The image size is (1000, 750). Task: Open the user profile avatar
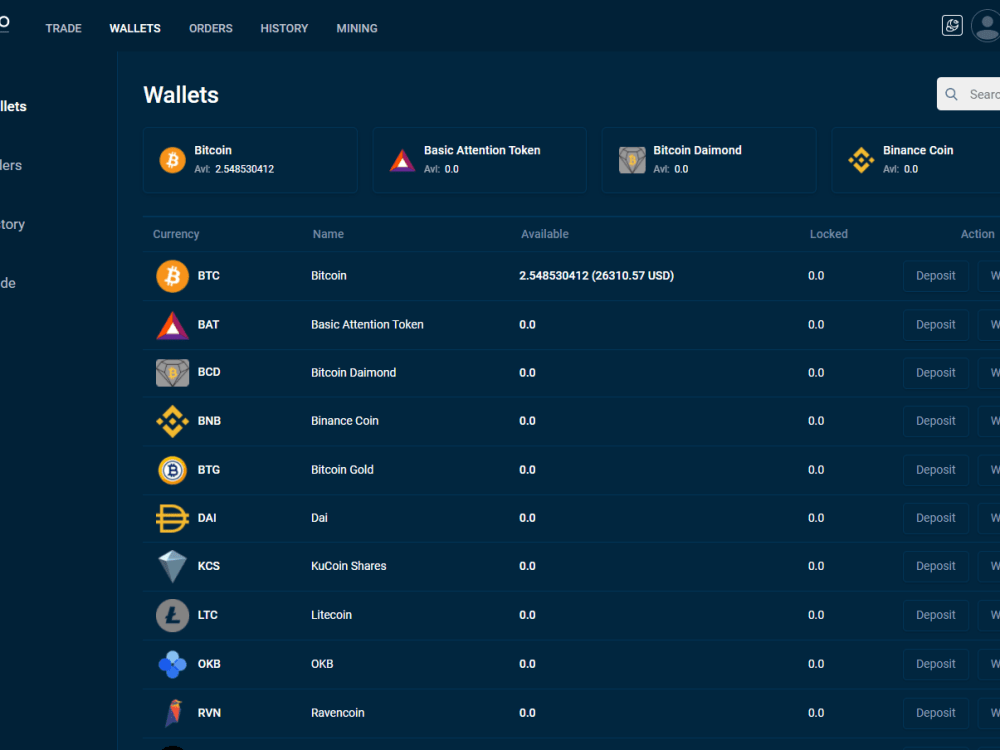986,26
